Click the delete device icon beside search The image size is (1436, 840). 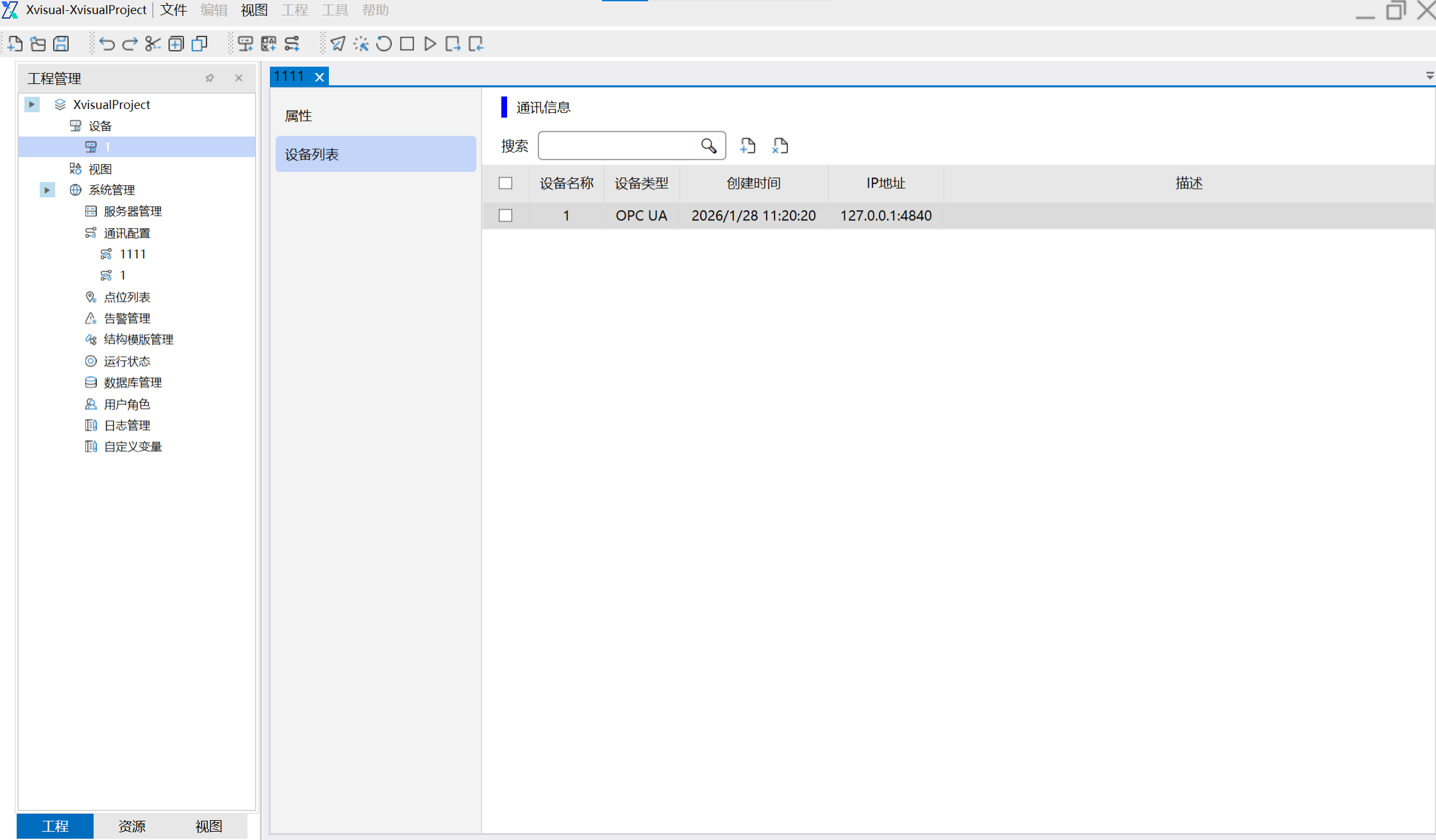[x=780, y=146]
